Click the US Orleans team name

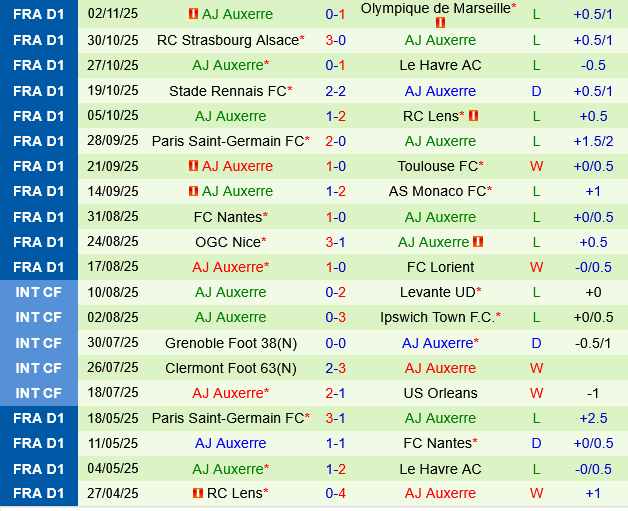coord(440,393)
